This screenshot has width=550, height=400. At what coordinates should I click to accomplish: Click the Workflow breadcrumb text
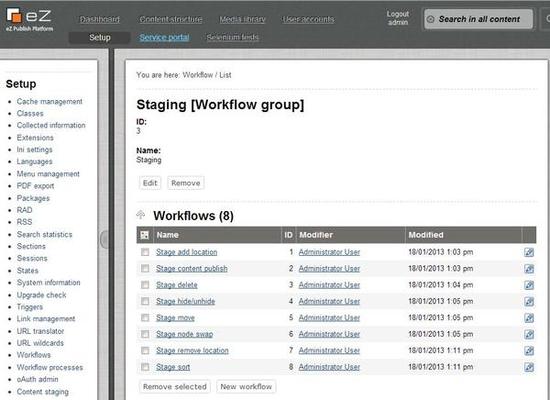197,75
